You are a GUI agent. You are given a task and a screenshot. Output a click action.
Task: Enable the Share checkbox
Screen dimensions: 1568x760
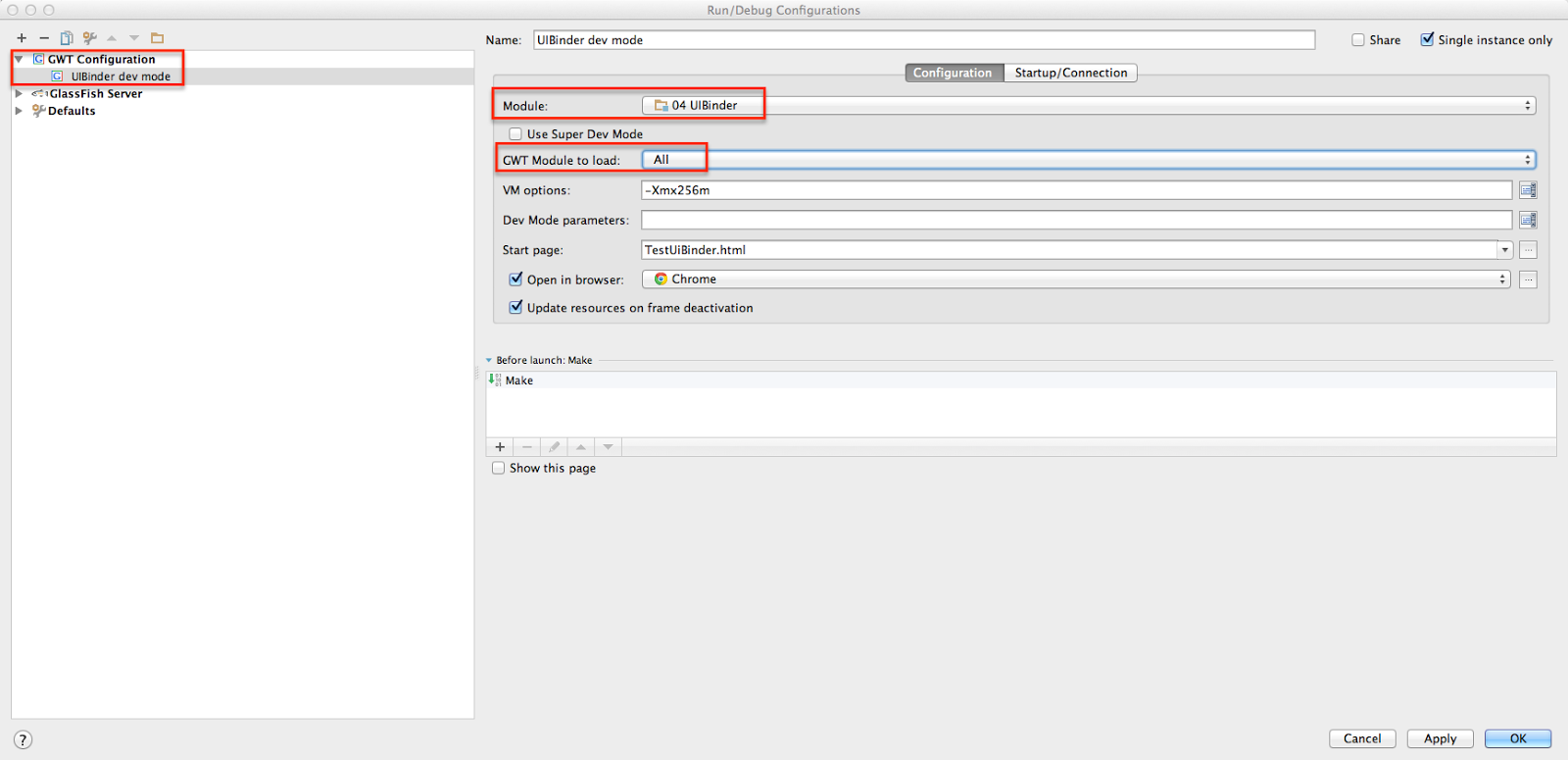pyautogui.click(x=1358, y=40)
